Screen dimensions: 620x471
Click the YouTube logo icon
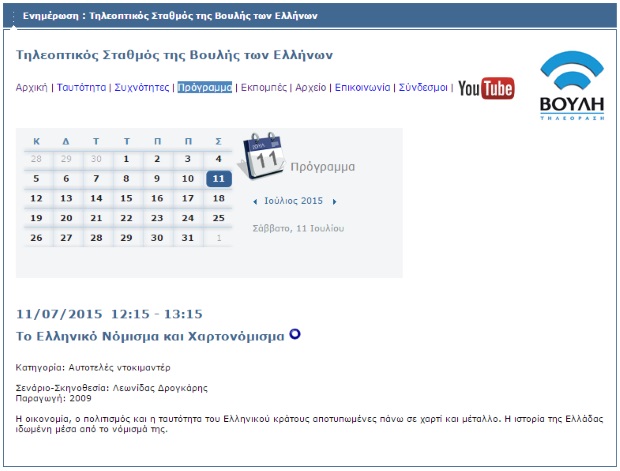pos(486,88)
